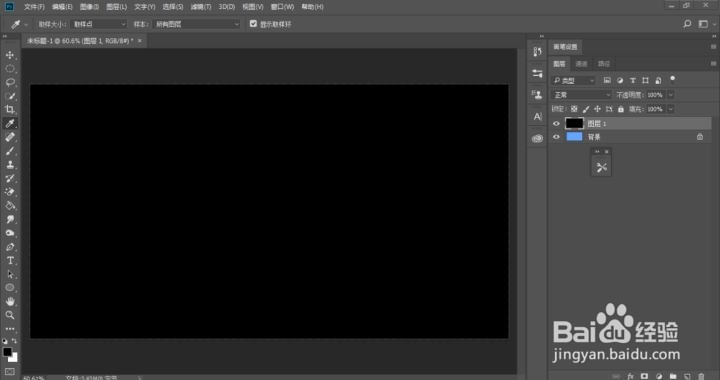Reset default foreground and background colors
Viewport: 720px width, 380px height.
[x=5, y=341]
